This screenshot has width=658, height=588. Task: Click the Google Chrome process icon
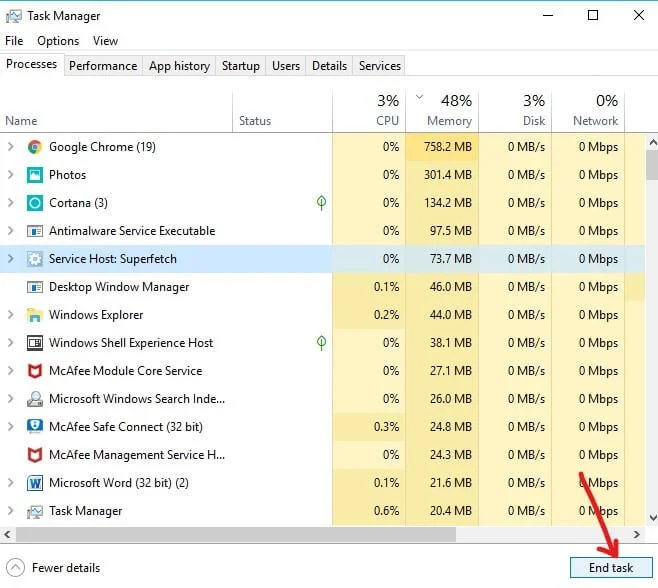[x=35, y=147]
